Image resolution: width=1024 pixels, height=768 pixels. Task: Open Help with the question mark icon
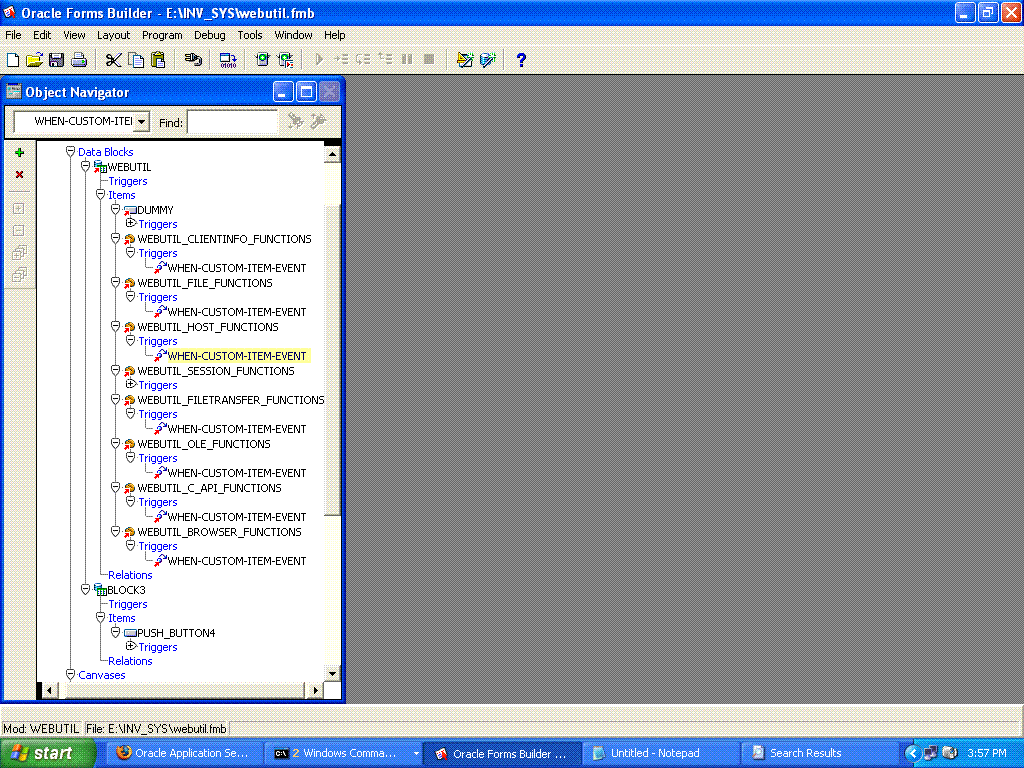tap(521, 60)
